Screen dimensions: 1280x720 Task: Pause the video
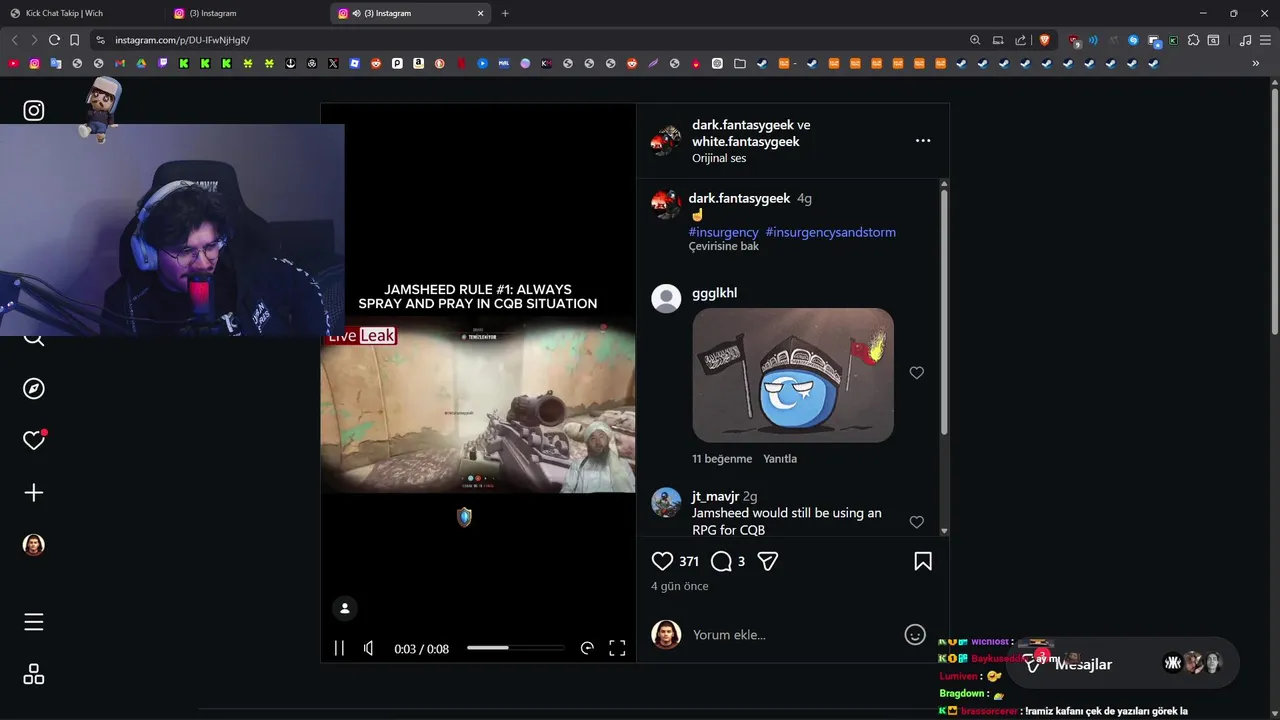click(x=339, y=648)
